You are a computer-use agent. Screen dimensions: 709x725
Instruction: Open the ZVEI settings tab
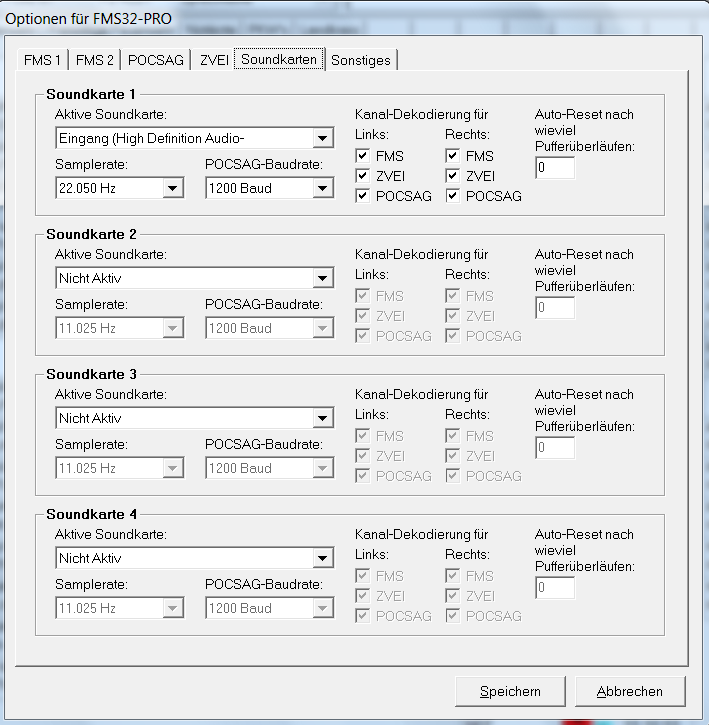pos(214,60)
